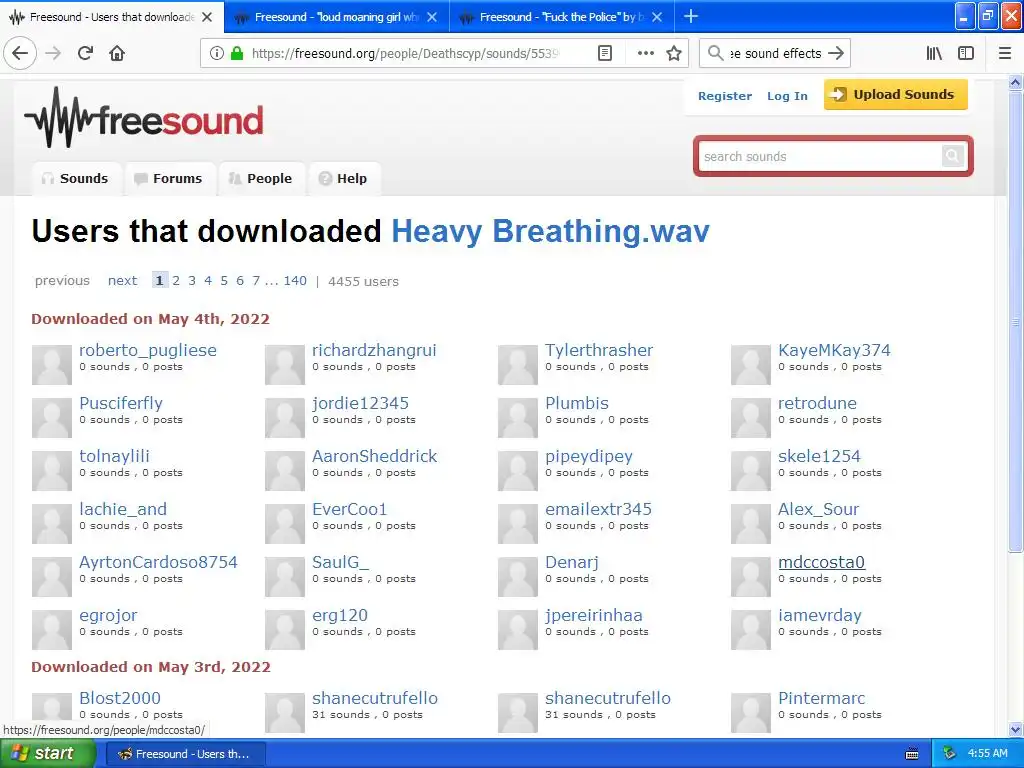This screenshot has width=1024, height=768.
Task: Click the scrollbar down arrow
Action: (1016, 730)
